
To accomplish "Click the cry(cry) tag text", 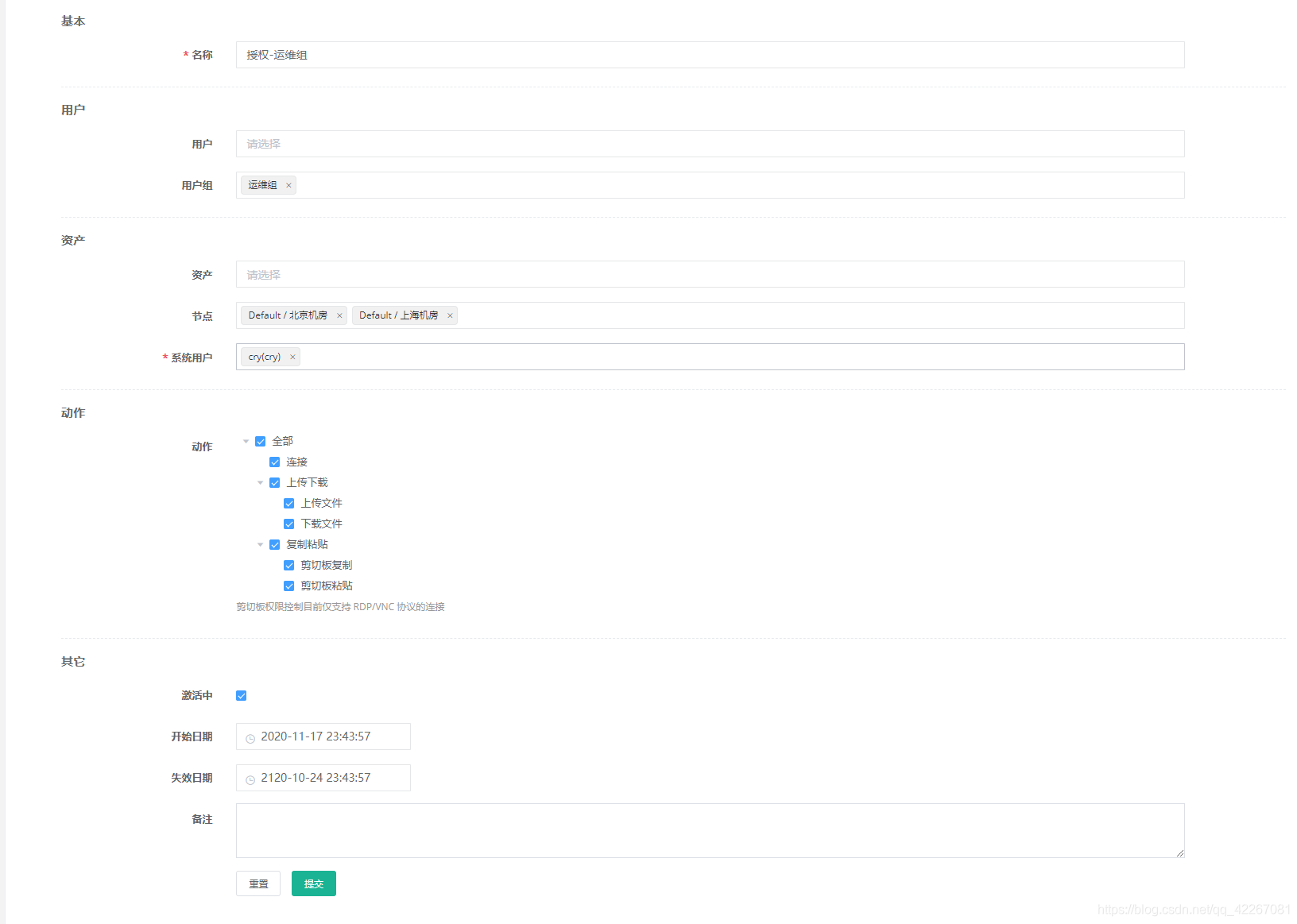I will 265,357.
